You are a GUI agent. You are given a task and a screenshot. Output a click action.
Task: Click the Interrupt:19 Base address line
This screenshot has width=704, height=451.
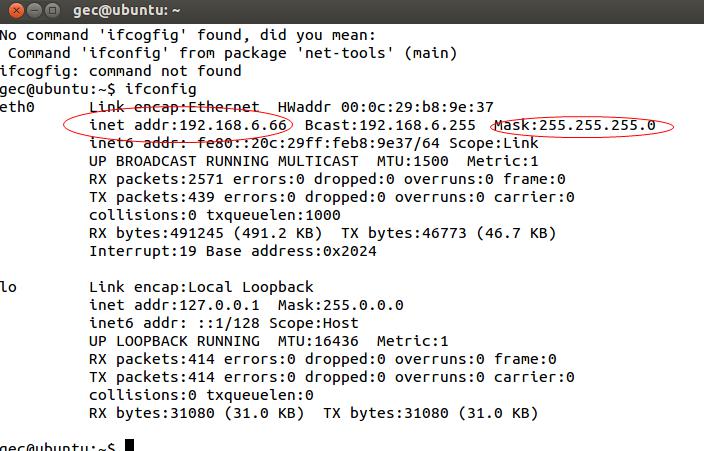pyautogui.click(x=233, y=251)
